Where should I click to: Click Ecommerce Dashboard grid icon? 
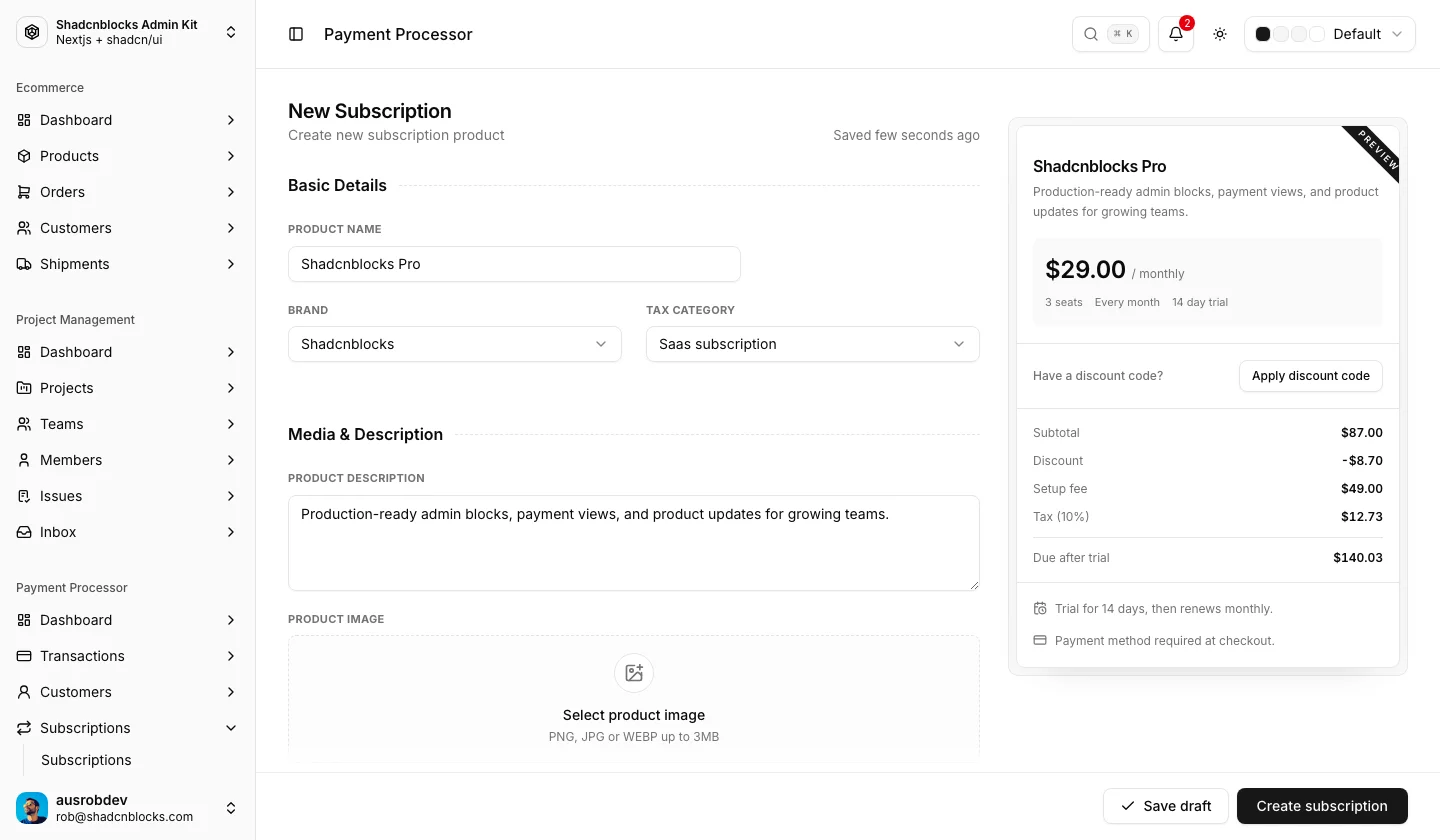[x=24, y=120]
